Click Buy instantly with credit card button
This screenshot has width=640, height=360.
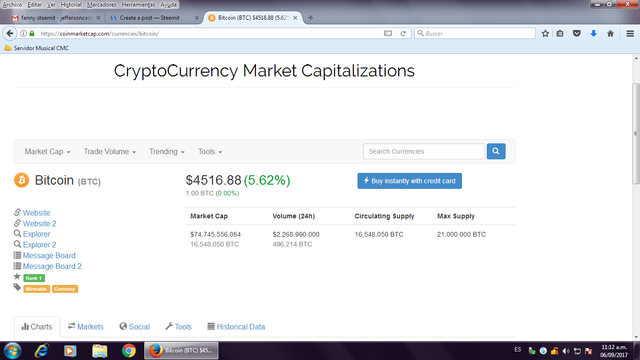pyautogui.click(x=409, y=181)
